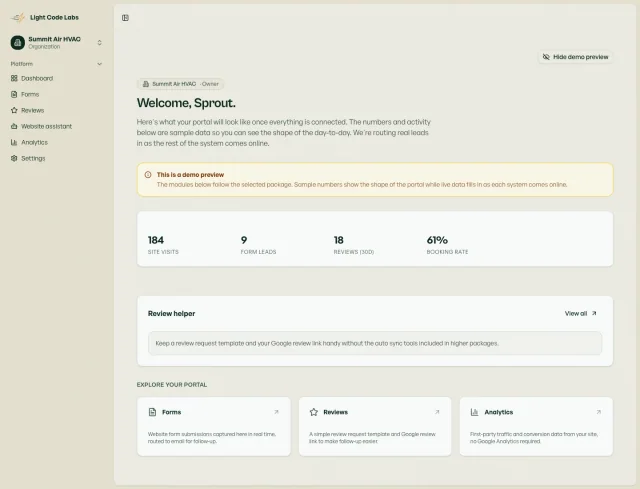Screen dimensions: 640x489
Task: Click the Forms document icon in sidebar
Action: coord(14,94)
